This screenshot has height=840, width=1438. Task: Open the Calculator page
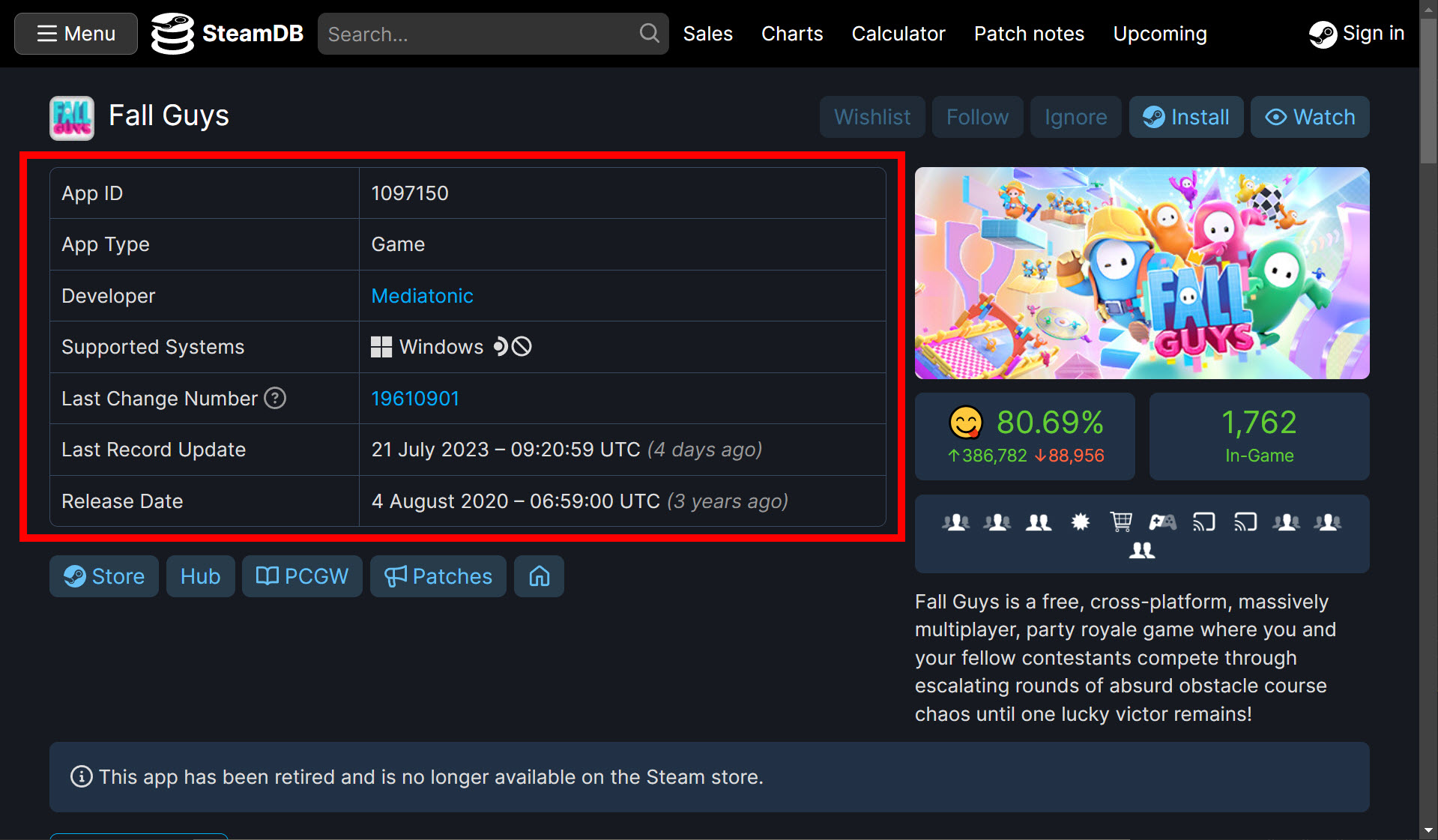tap(898, 34)
